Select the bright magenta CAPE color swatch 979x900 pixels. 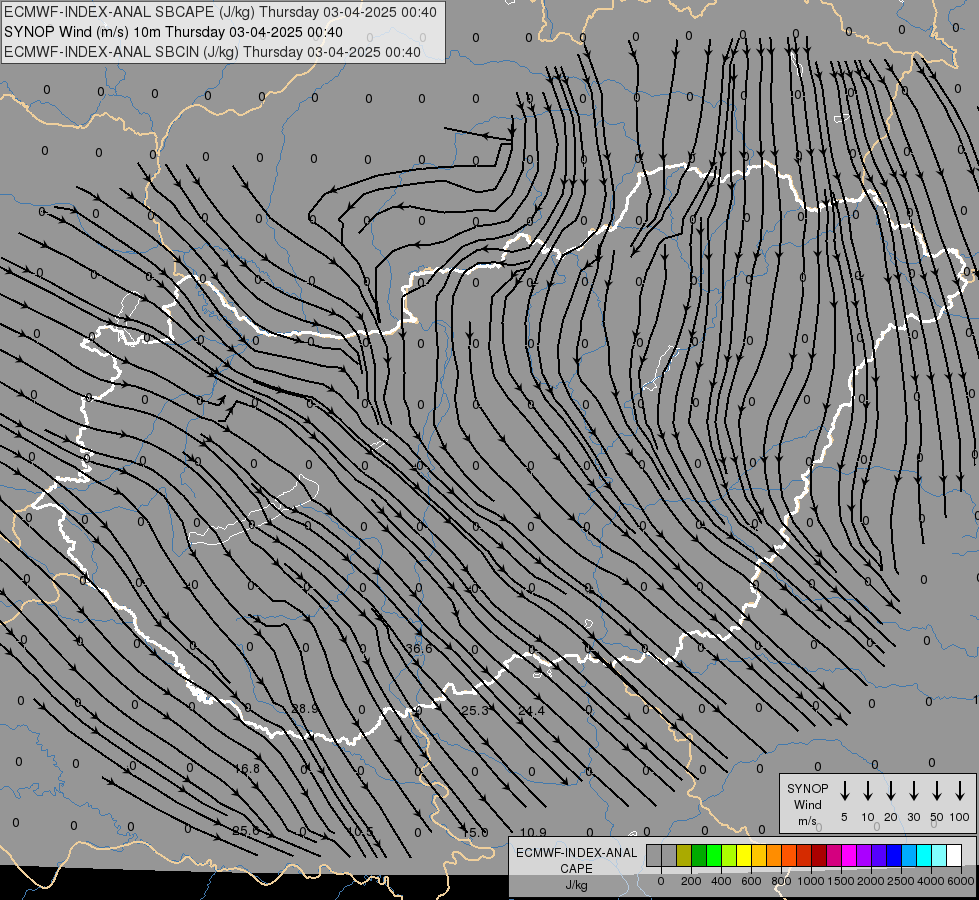(849, 855)
